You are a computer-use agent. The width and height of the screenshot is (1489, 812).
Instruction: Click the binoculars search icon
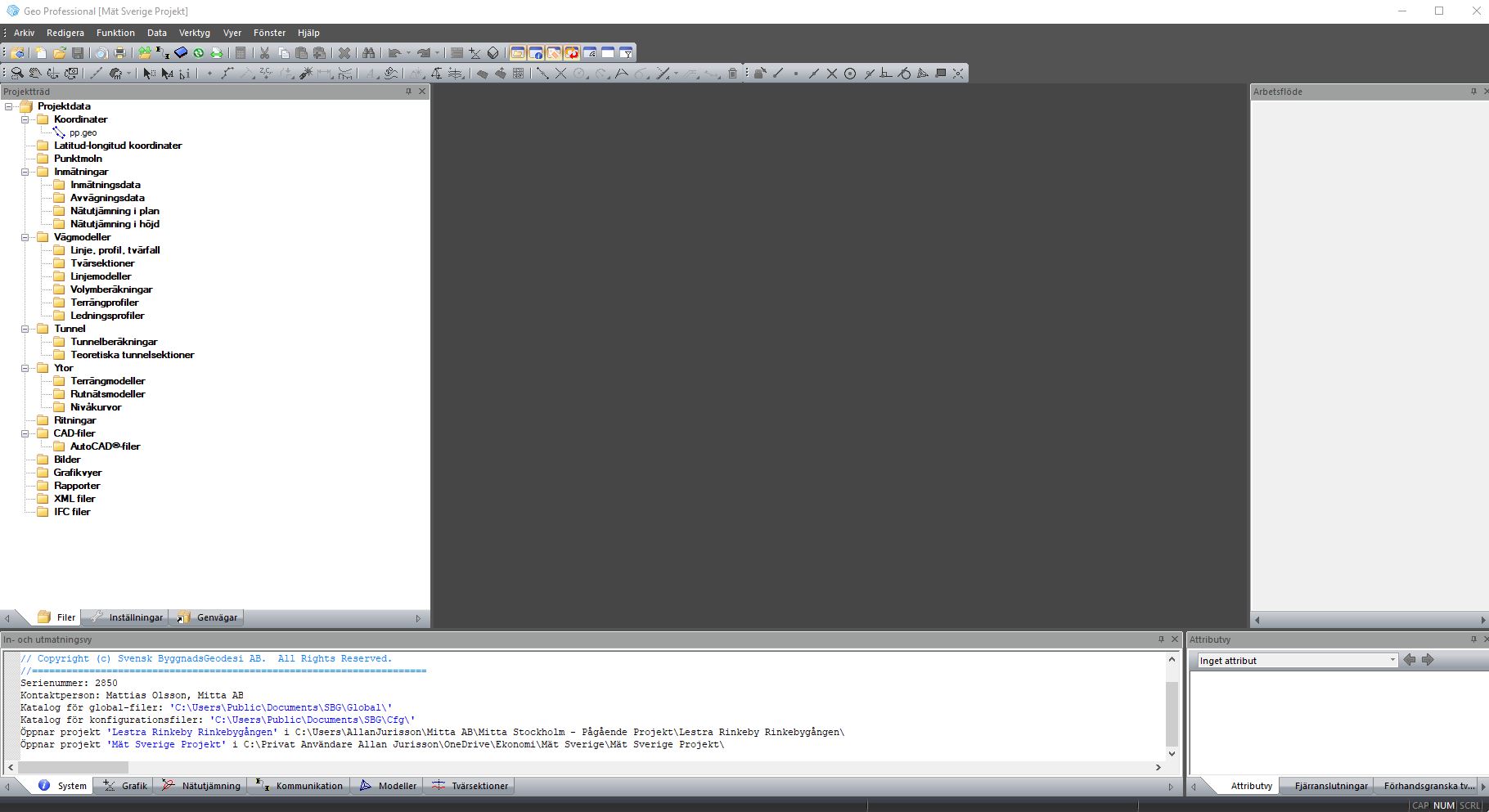pos(369,53)
